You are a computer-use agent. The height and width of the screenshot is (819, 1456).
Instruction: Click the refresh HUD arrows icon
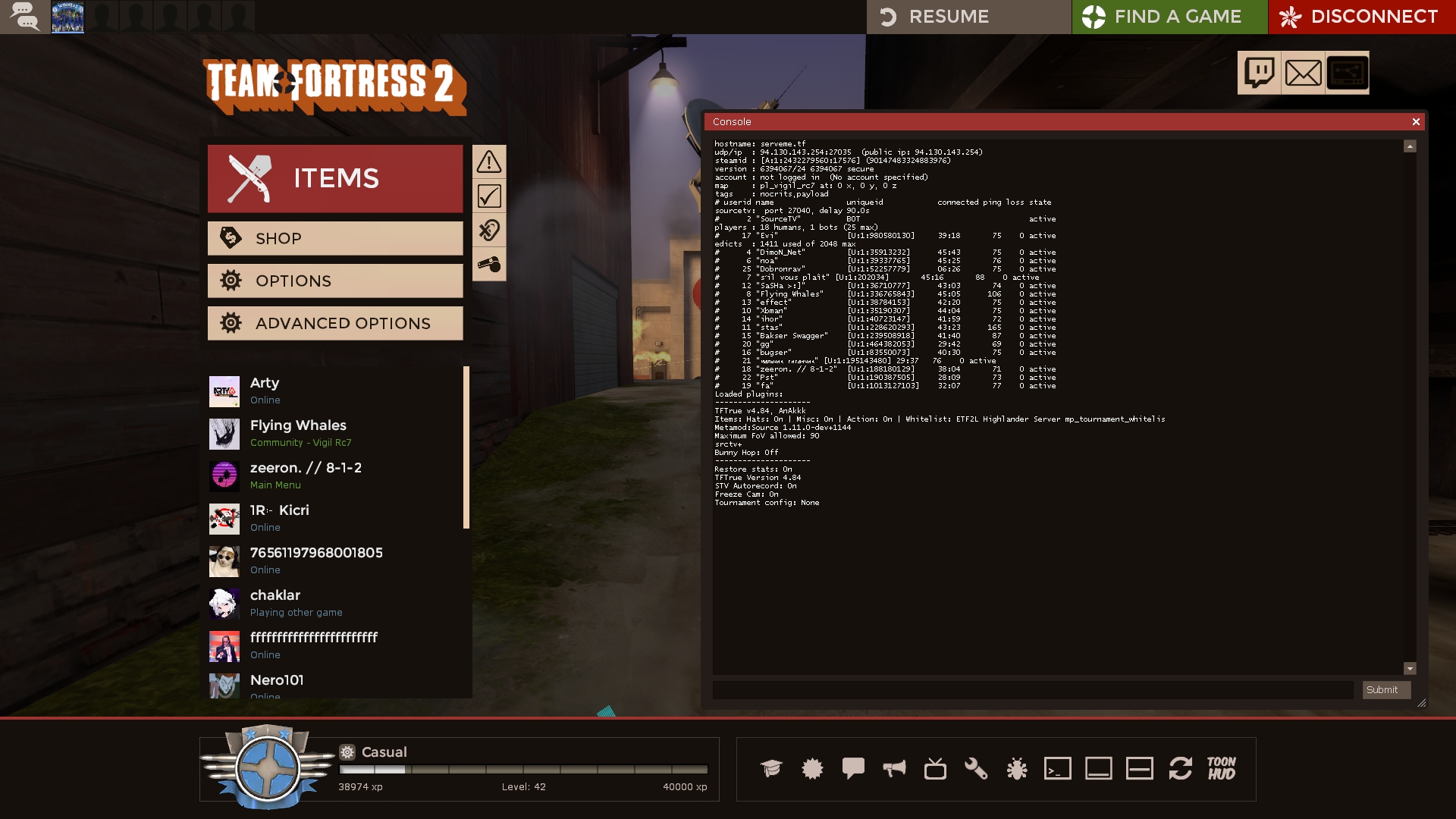pyautogui.click(x=1181, y=769)
